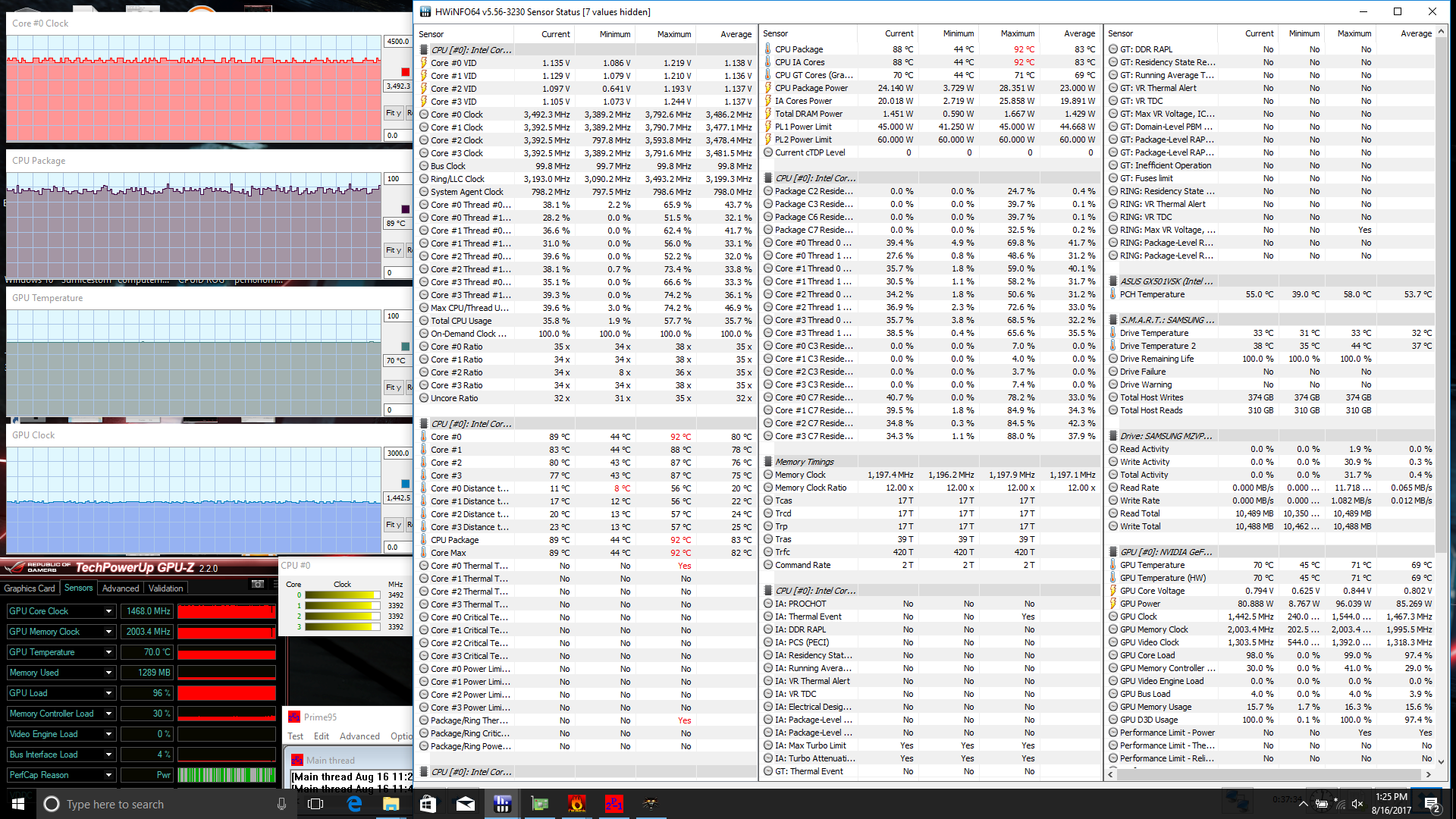Click Fit y on Core #0 Clock graph
This screenshot has width=1456, height=819.
click(394, 113)
